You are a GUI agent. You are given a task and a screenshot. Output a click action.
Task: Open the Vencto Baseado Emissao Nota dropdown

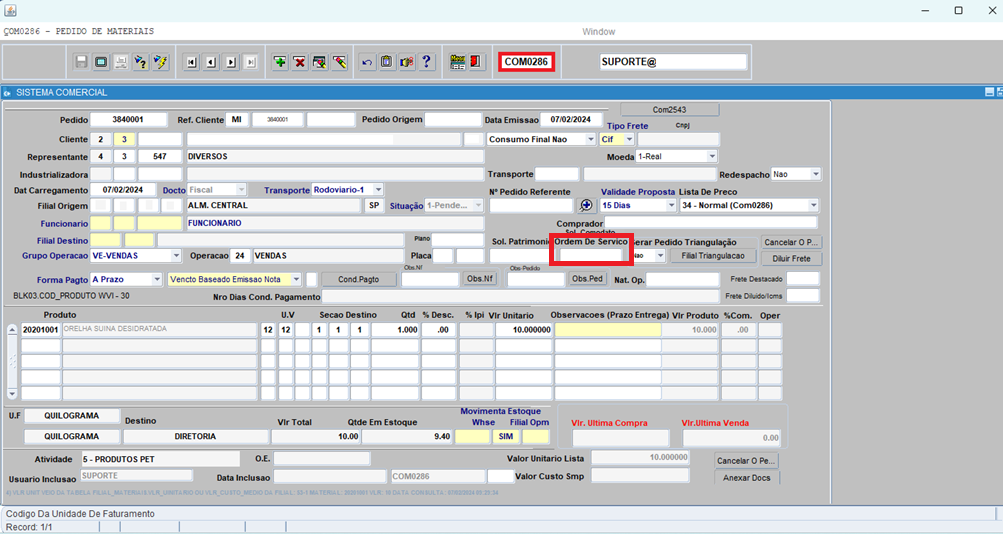(x=296, y=279)
